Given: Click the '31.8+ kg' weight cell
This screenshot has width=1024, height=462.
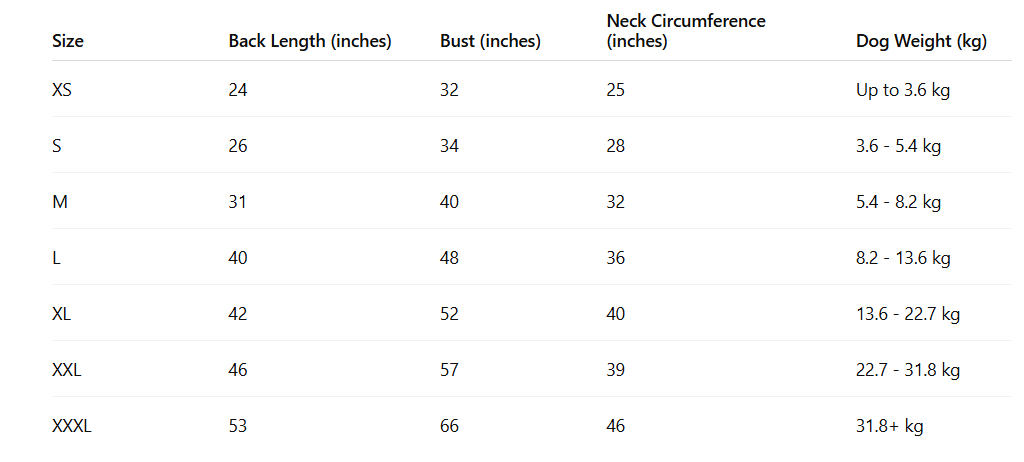Looking at the screenshot, I should coord(890,426).
